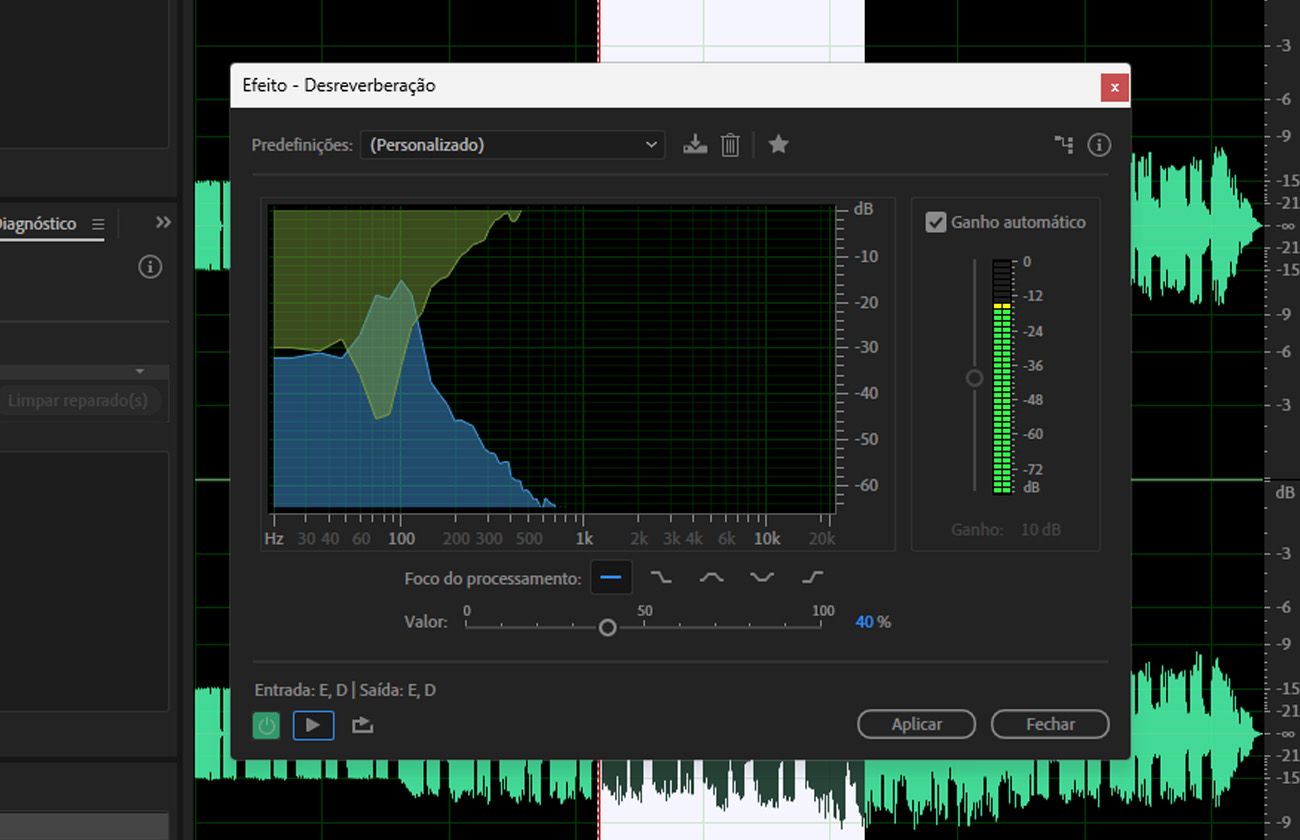The height and width of the screenshot is (840, 1300).
Task: Save the current settings as a preset
Action: click(x=695, y=145)
